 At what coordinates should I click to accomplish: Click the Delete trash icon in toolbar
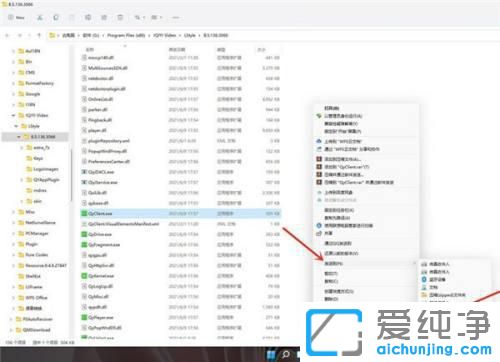pos(120,17)
